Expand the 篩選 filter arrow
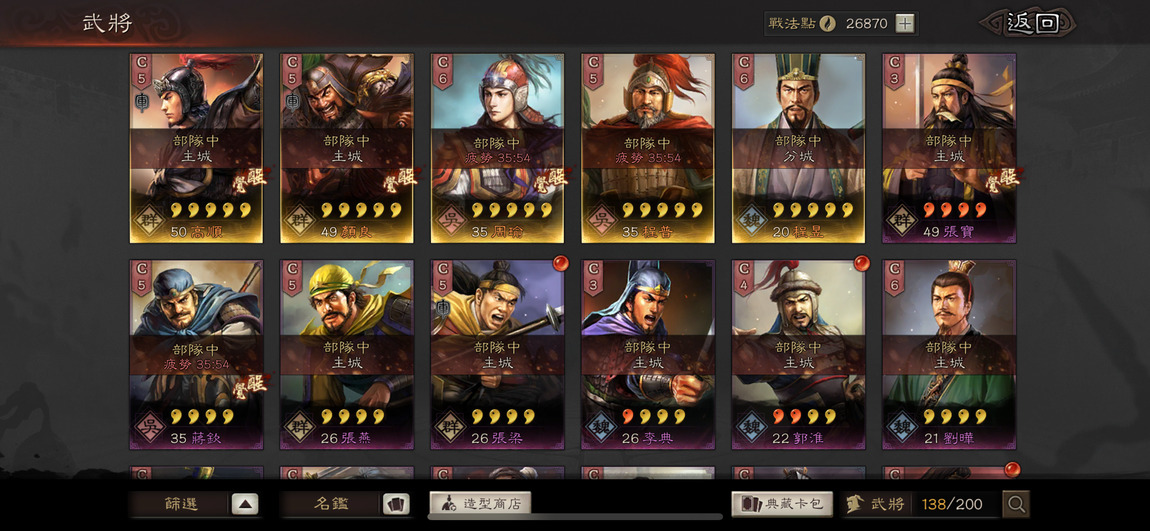Image resolution: width=1150 pixels, height=531 pixels. pyautogui.click(x=245, y=505)
